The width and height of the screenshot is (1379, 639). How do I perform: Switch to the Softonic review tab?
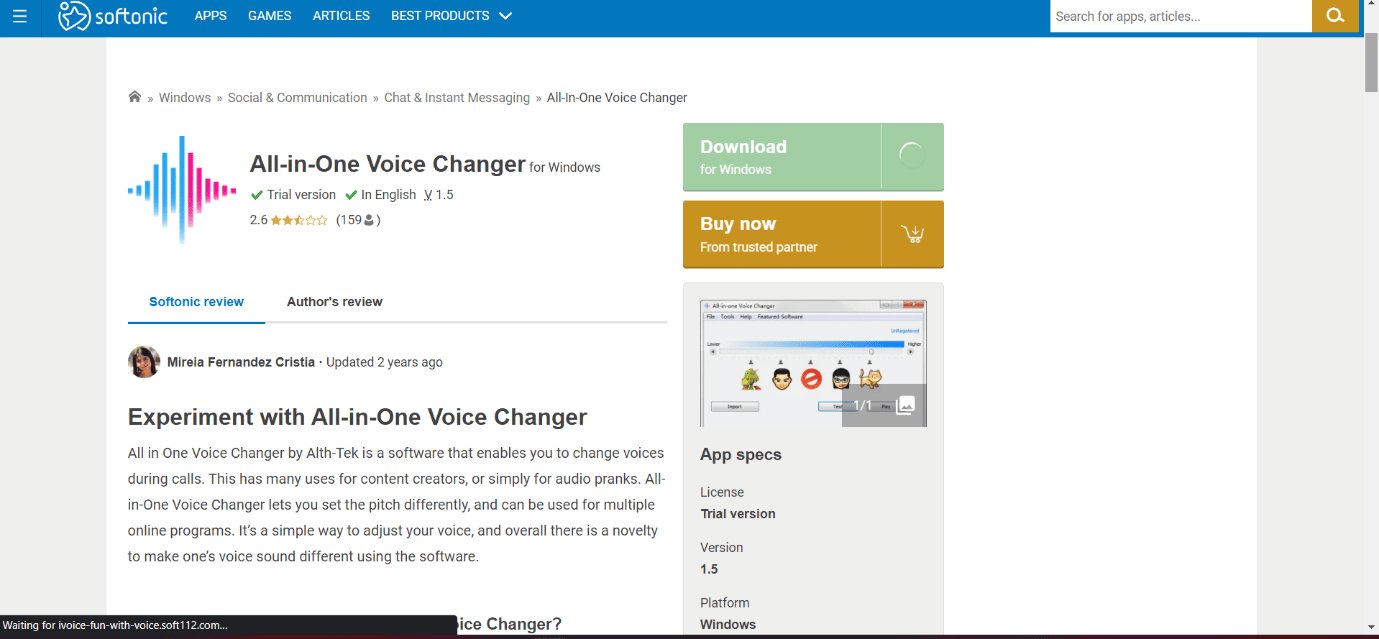(197, 302)
